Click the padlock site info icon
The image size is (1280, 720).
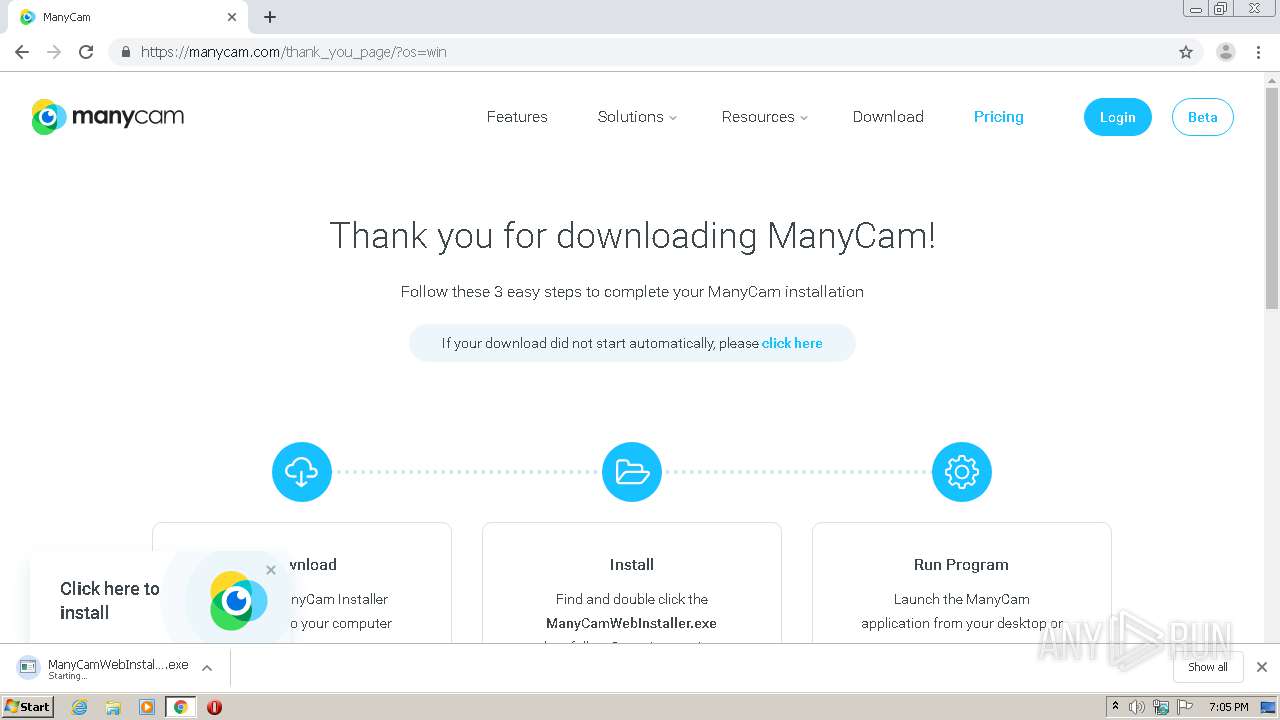point(125,52)
